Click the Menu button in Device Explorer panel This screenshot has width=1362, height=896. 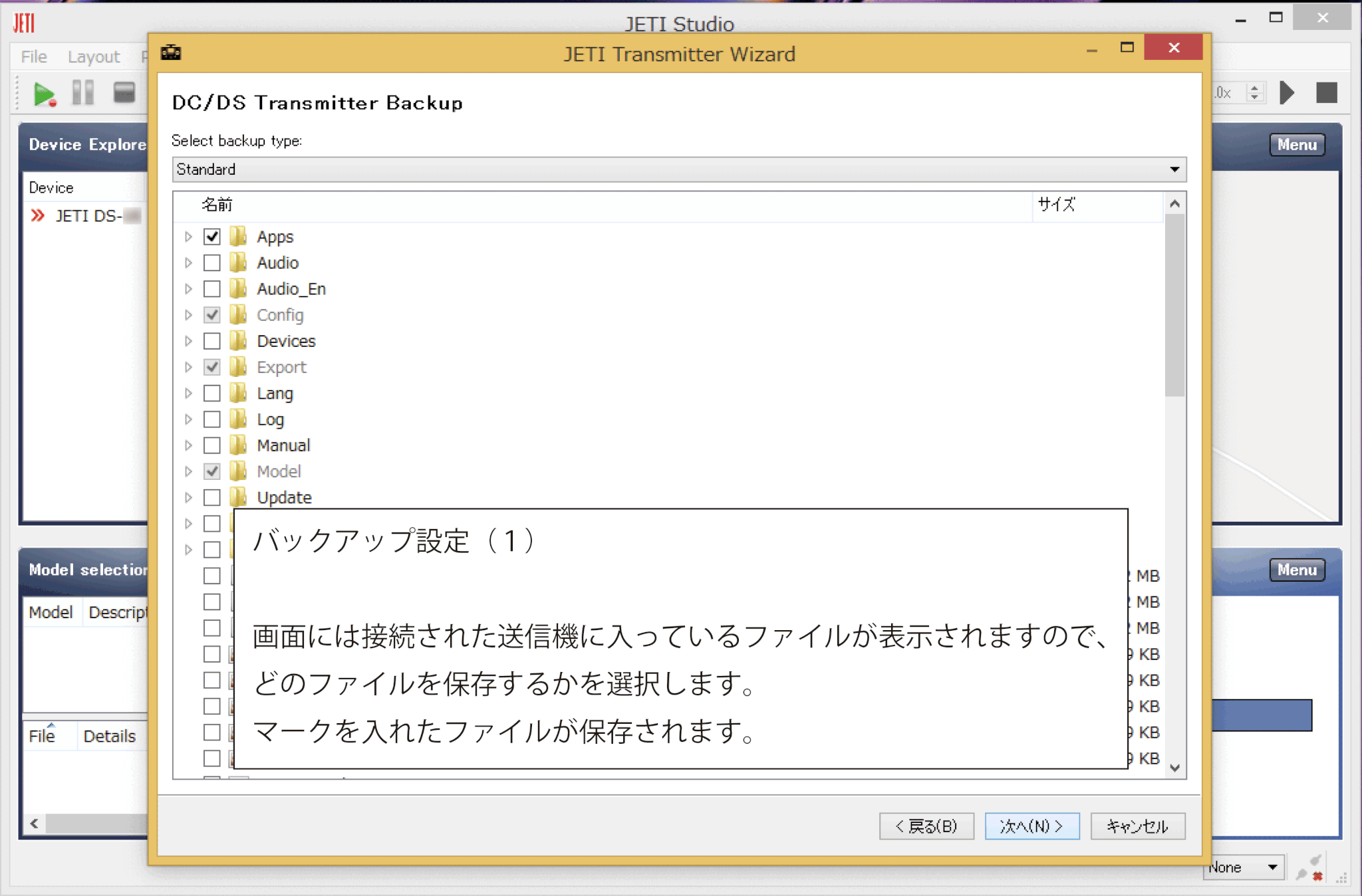[1297, 144]
